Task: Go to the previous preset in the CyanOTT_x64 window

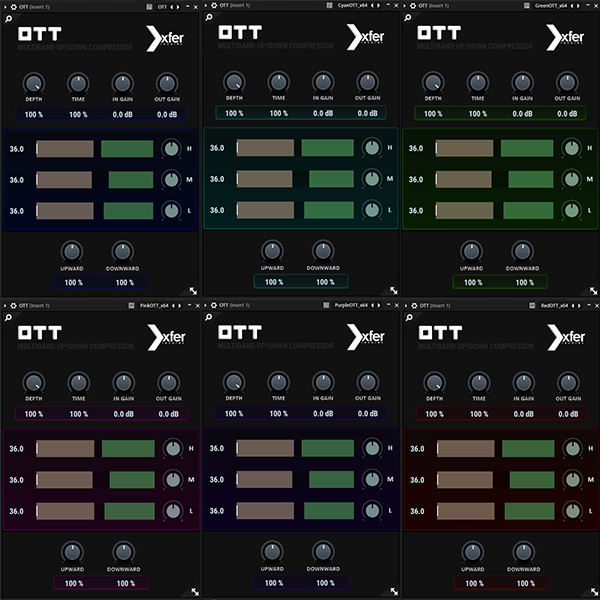Action: (372, 5)
